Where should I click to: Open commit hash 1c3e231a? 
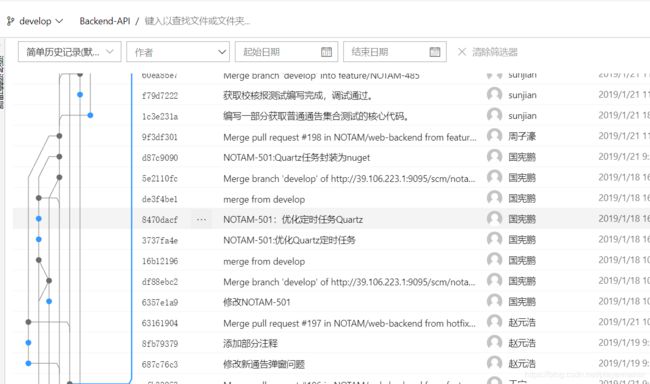pos(160,117)
